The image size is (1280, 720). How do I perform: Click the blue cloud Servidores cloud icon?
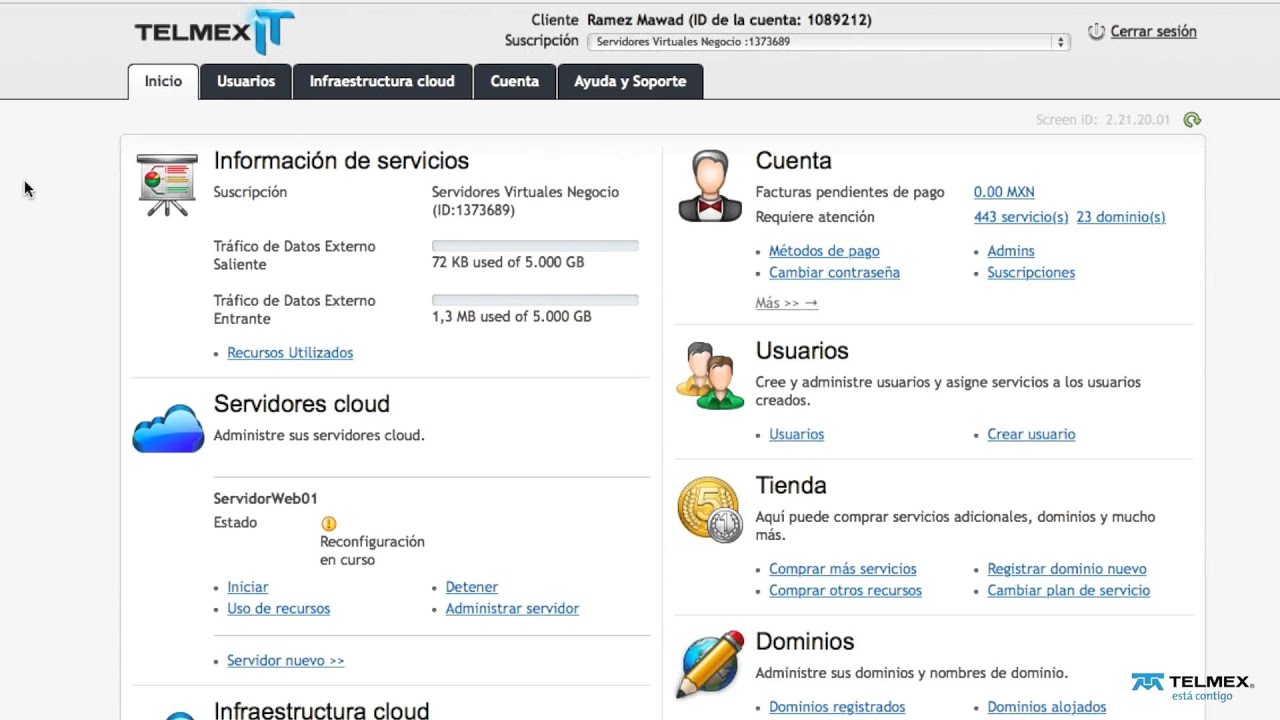[x=168, y=429]
